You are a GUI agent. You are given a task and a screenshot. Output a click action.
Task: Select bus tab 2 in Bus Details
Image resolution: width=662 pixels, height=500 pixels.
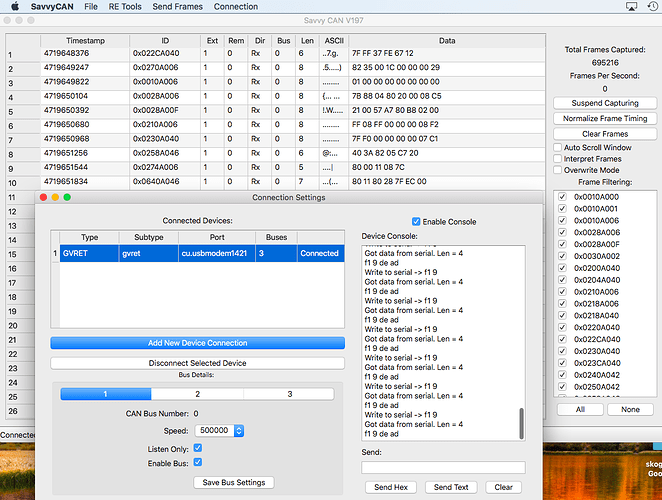coord(197,394)
